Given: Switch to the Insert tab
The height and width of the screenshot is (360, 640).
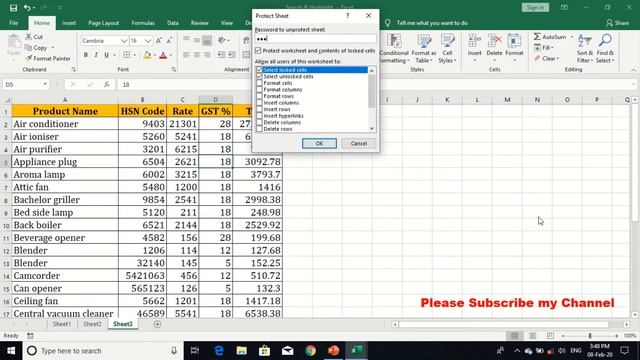Looking at the screenshot, I should pyautogui.click(x=69, y=23).
